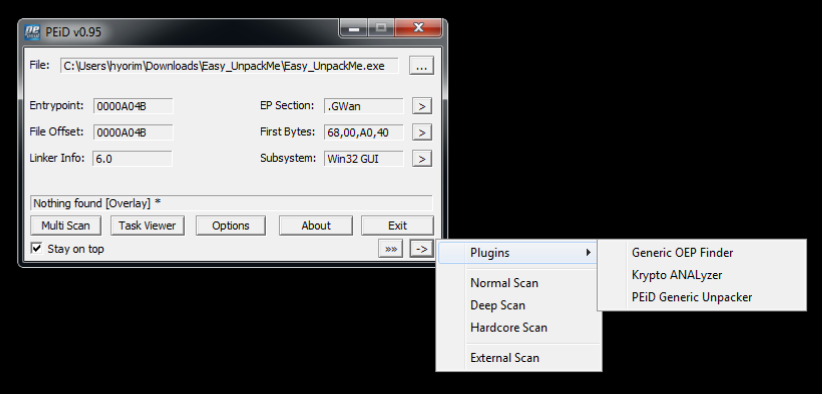The image size is (822, 394).
Task: Click the Multi Scan button
Action: click(x=66, y=226)
